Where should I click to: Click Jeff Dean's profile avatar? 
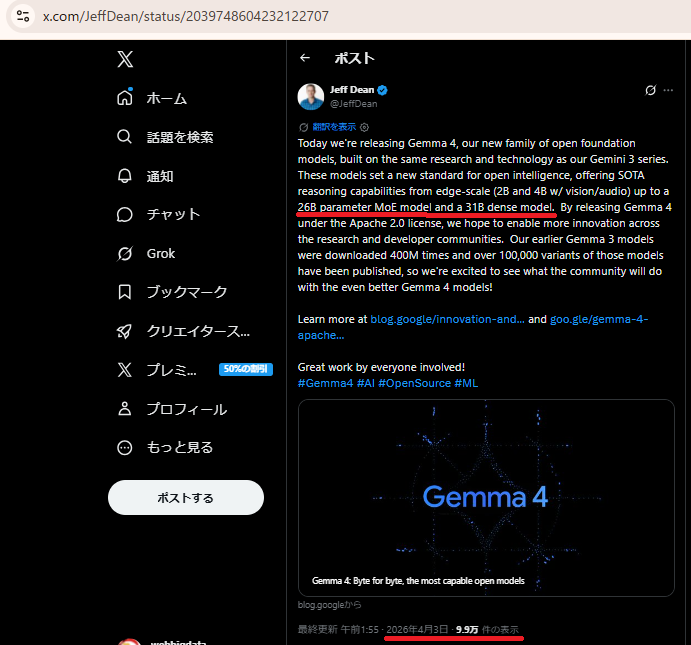311,96
